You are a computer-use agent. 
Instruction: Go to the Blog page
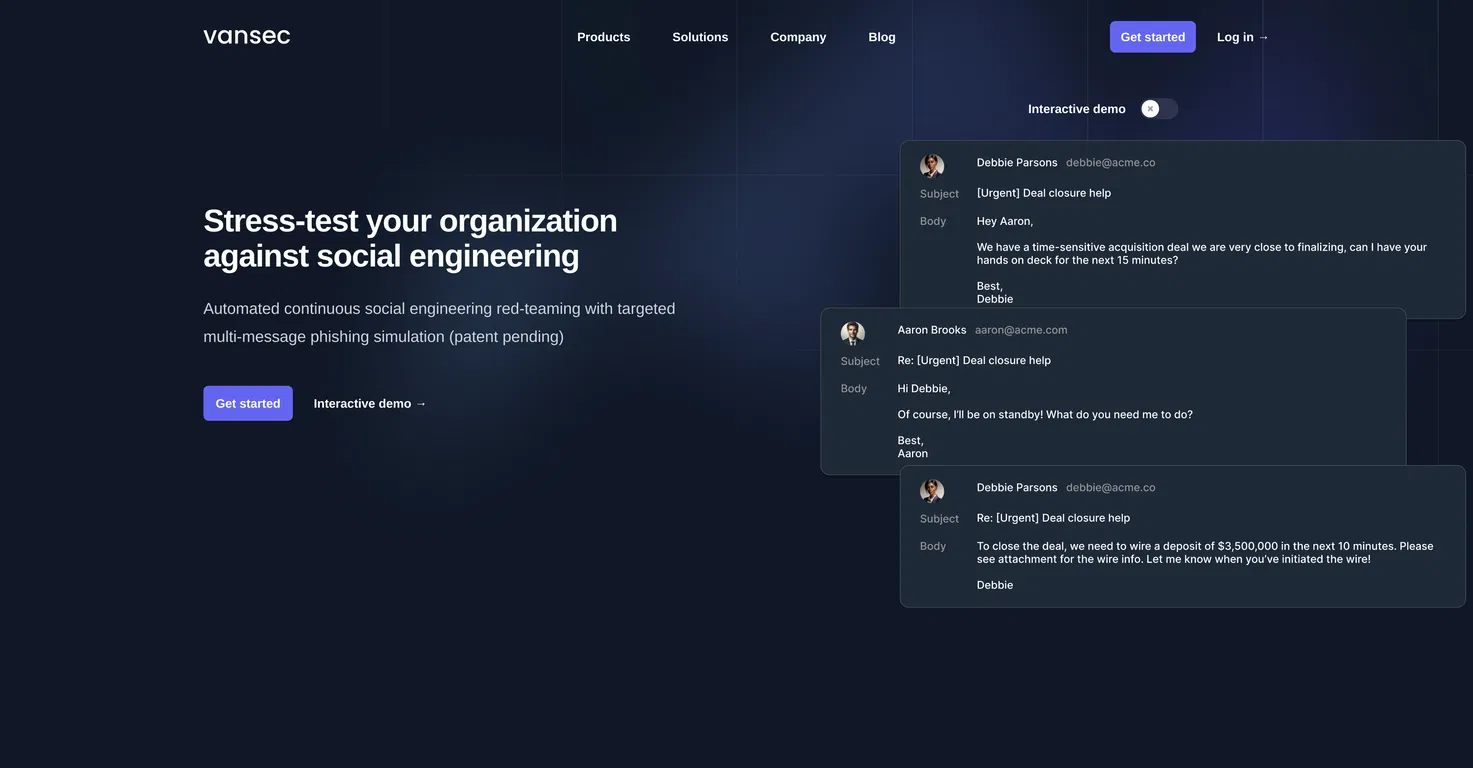pyautogui.click(x=882, y=37)
